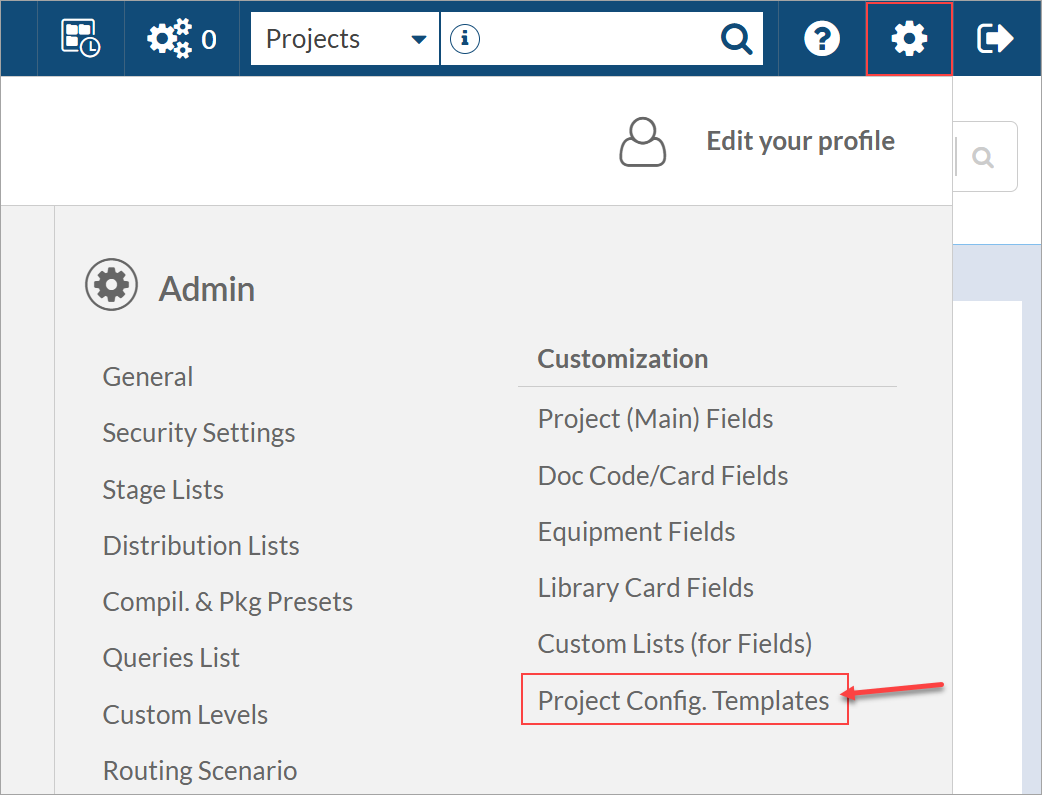Click Edit your profile link
This screenshot has height=795, width=1042.
(800, 141)
